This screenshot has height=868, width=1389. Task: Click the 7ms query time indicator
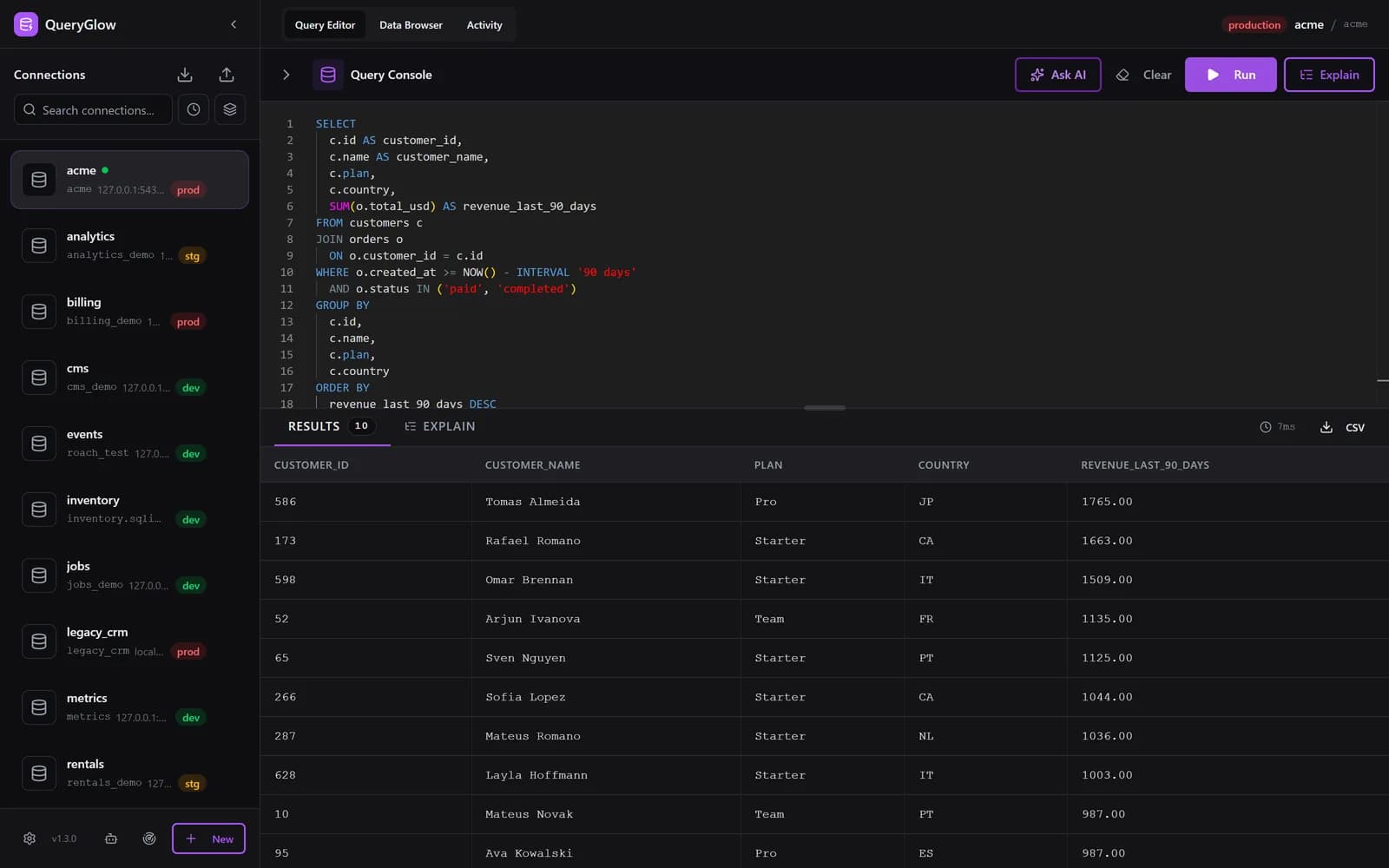pos(1277,427)
